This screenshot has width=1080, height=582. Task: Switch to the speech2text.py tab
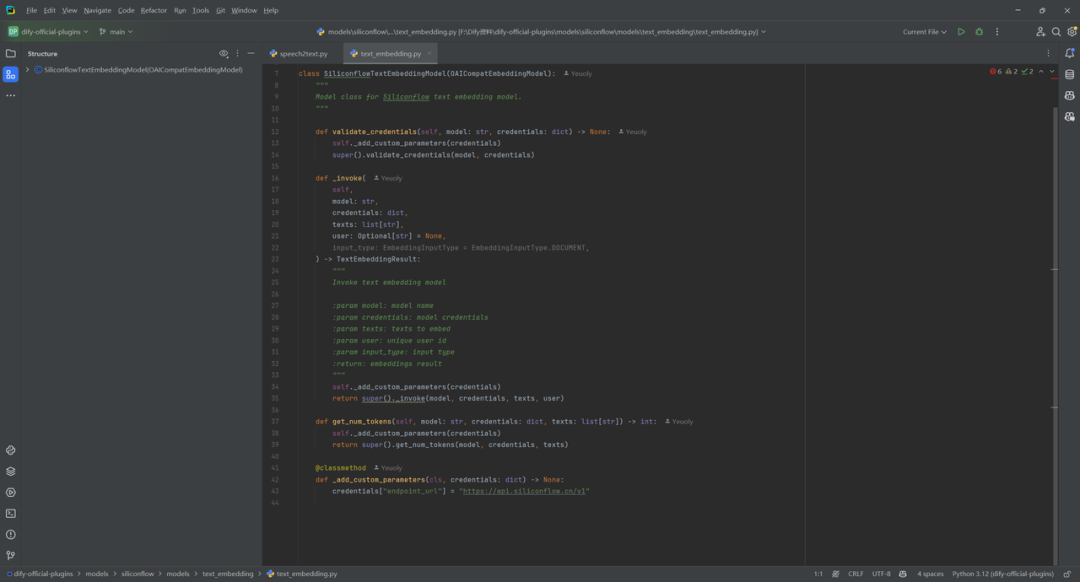pos(299,54)
